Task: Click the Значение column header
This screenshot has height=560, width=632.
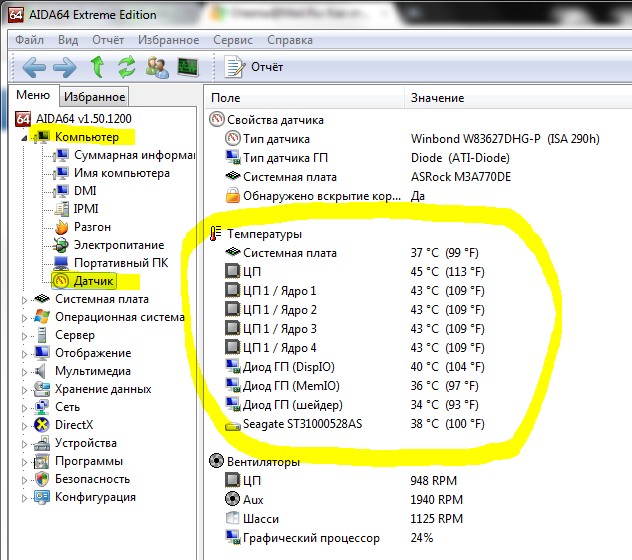Action: click(x=437, y=98)
